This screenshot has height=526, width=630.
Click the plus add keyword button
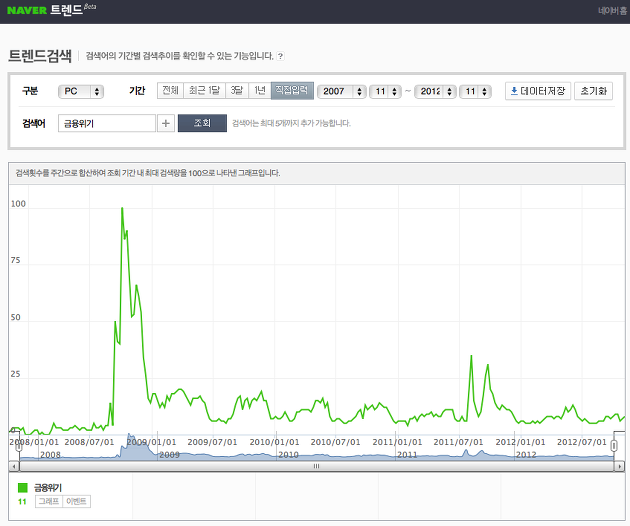tap(166, 123)
